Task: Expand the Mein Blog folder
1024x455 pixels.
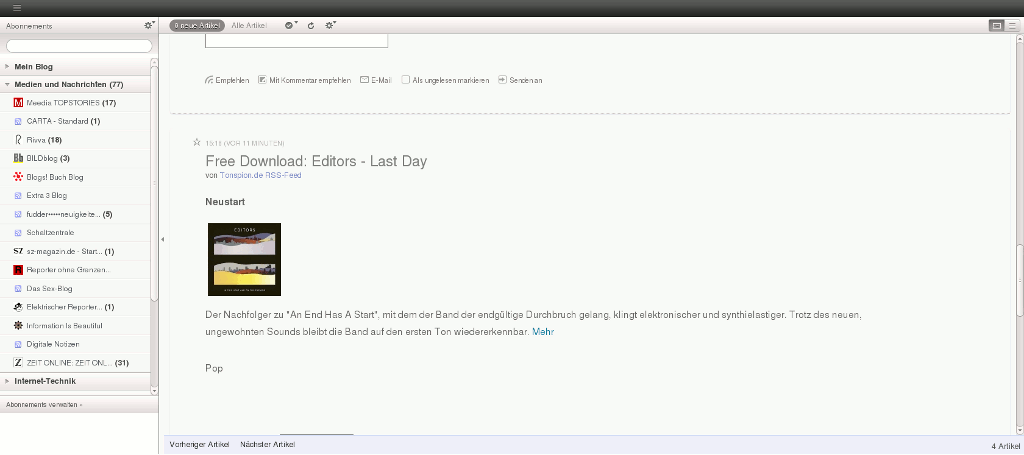Action: 7,67
